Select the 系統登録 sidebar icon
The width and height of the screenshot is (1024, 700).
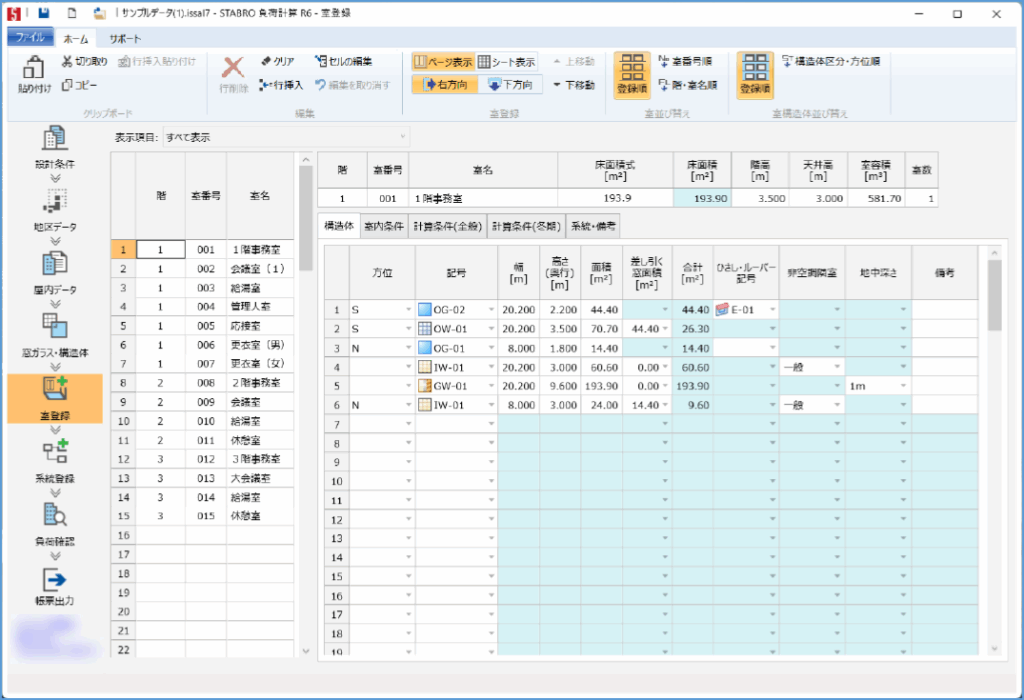[54, 453]
